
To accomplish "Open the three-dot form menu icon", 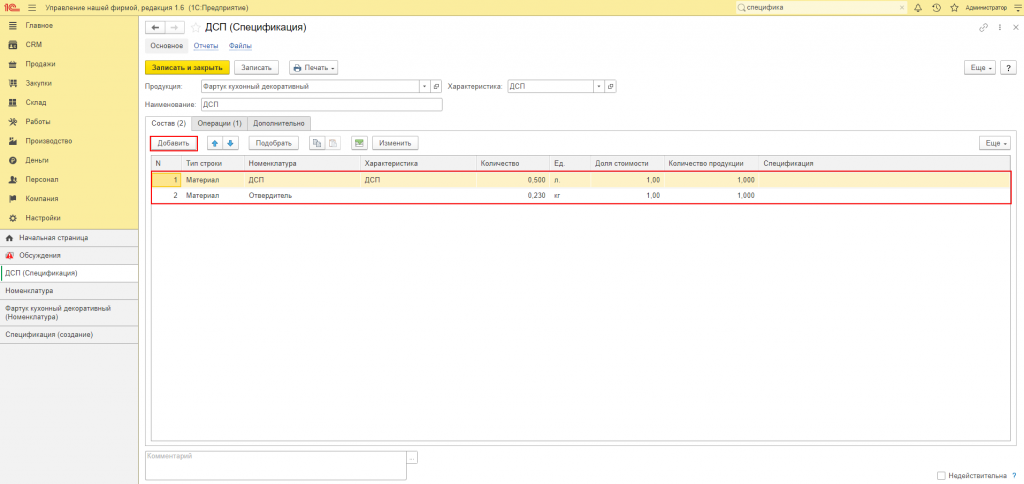I will click(999, 27).
